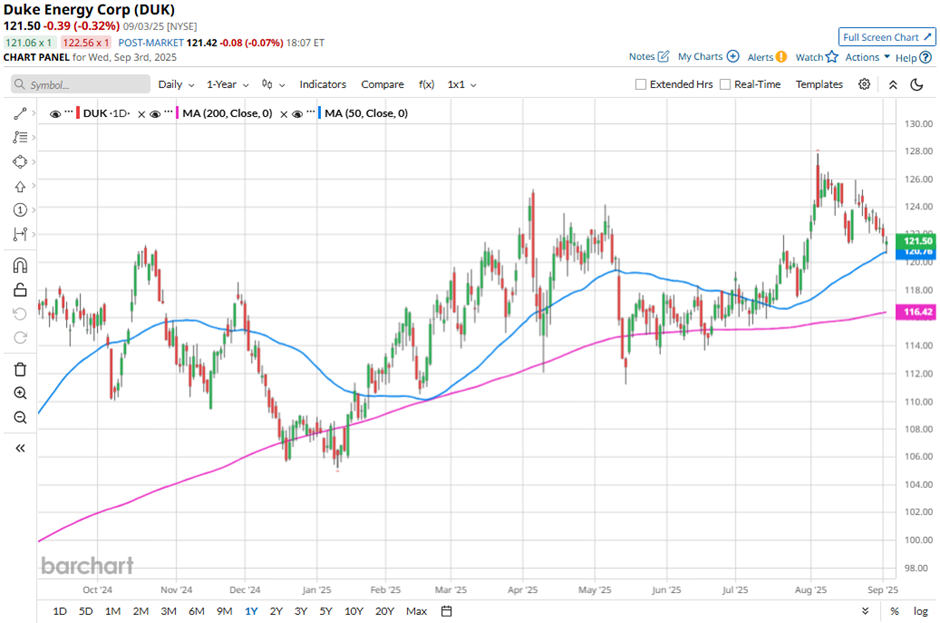
Task: Click the magenta MA 200 color swatch
Action: (x=177, y=113)
